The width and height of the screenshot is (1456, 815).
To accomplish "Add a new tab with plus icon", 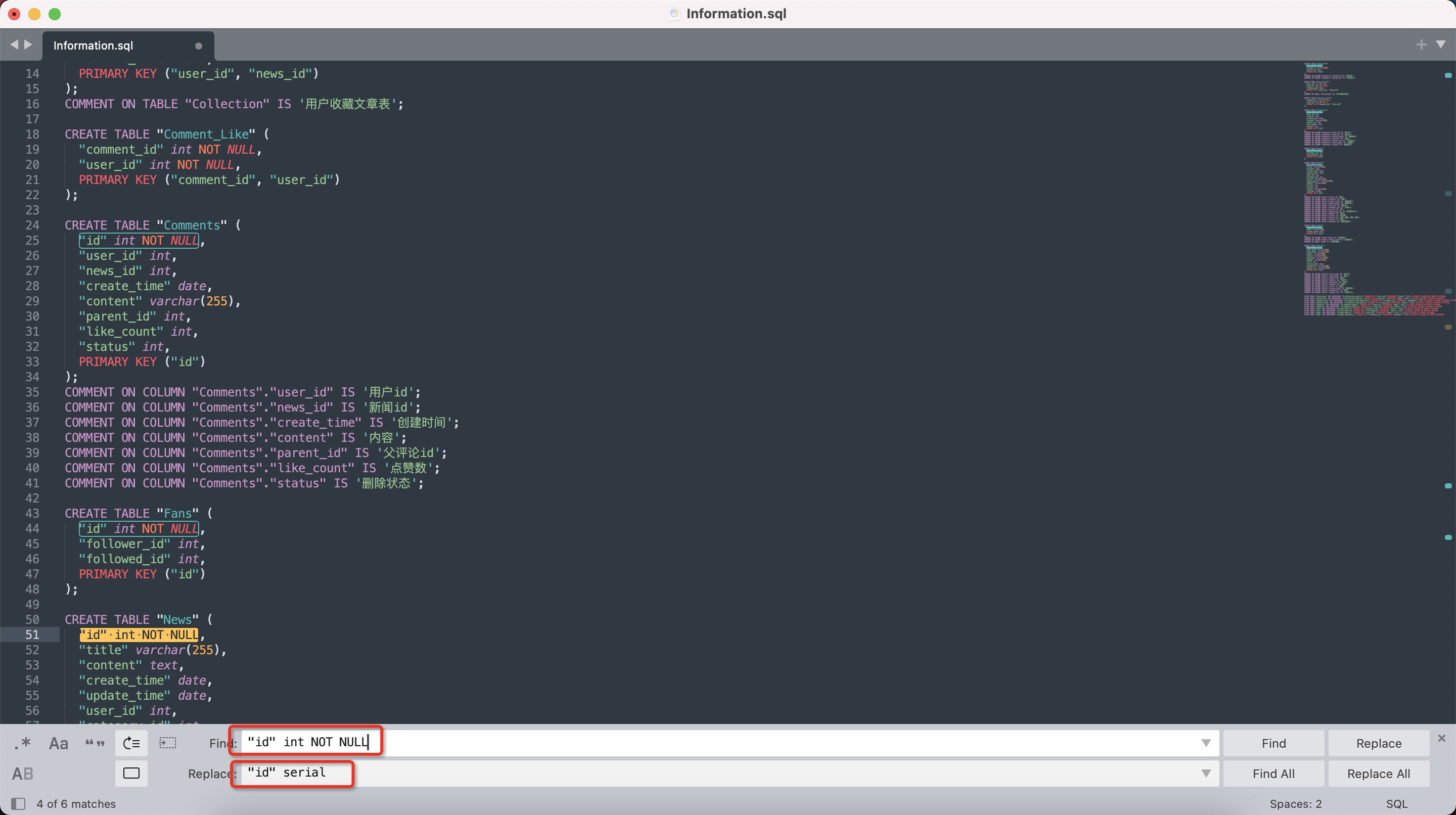I will tap(1421, 44).
